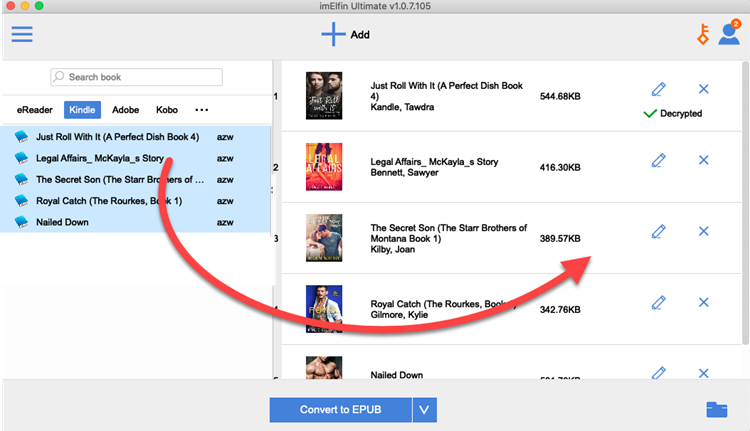Click book icon beside The Secret Son
Screen dimensions: 750x431
[21, 179]
